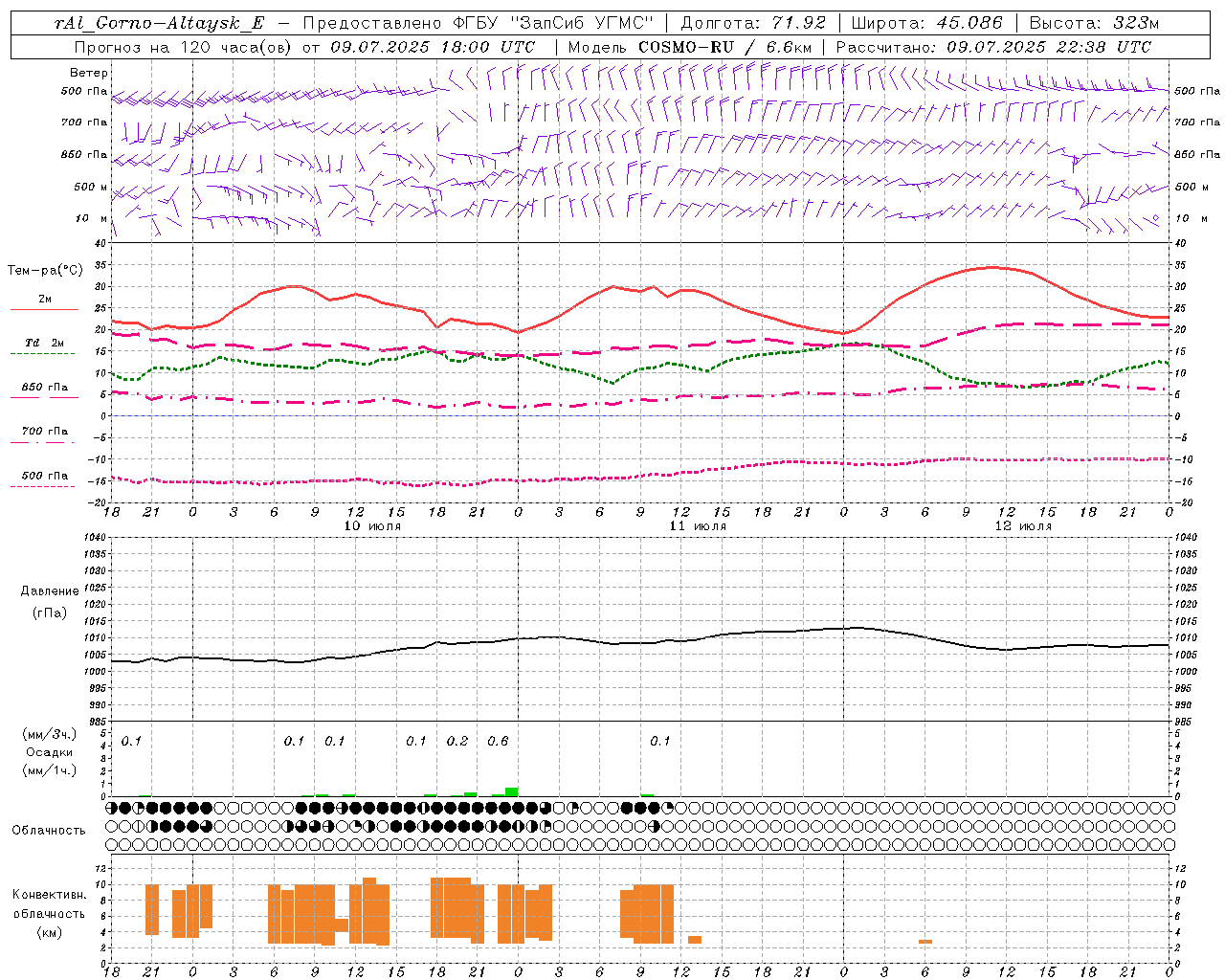Viewport: 1225px width, 980px height.
Task: Click the 500 гПа temperature legend label
Action: 45,476
